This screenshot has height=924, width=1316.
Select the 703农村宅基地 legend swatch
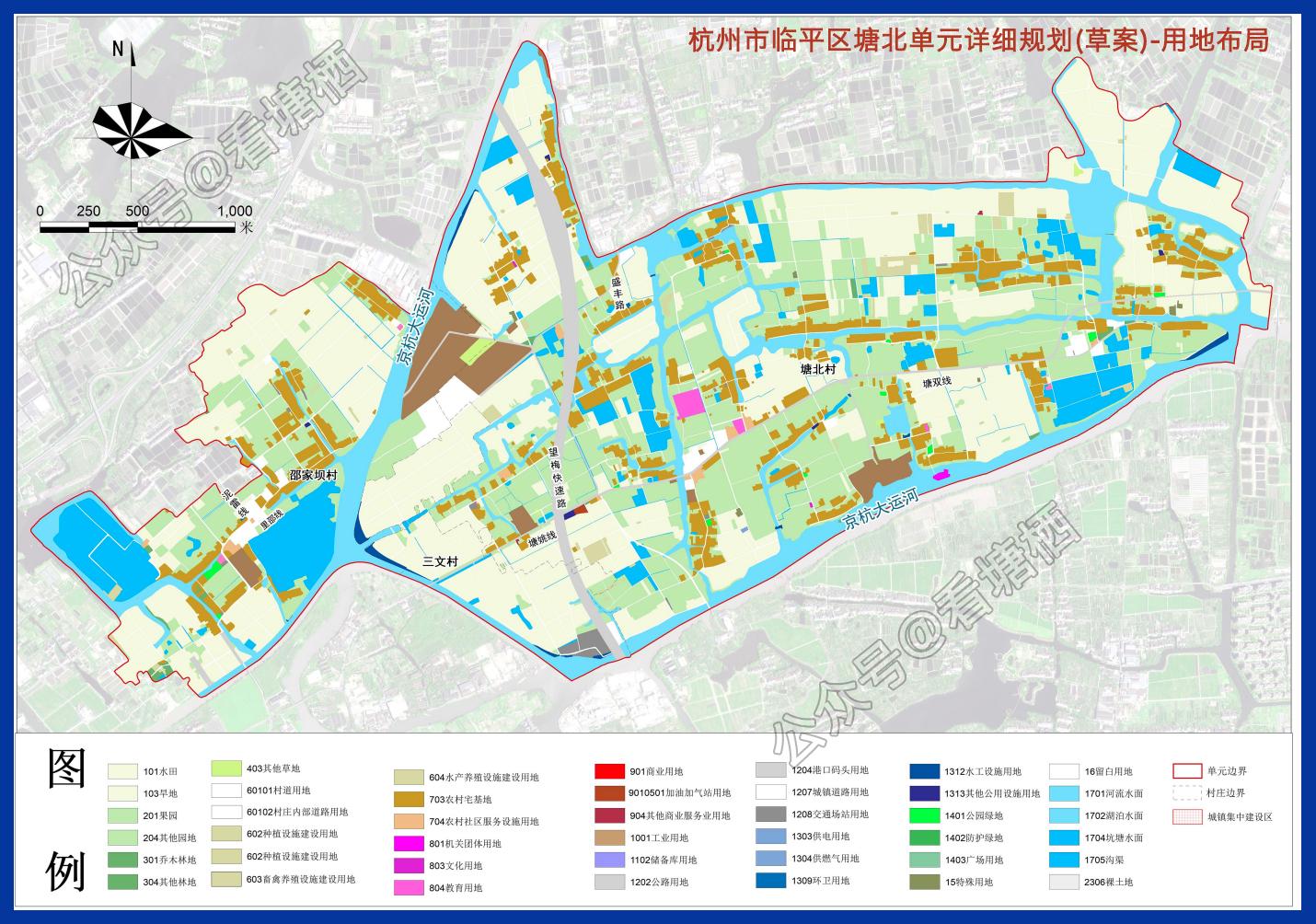[409, 799]
